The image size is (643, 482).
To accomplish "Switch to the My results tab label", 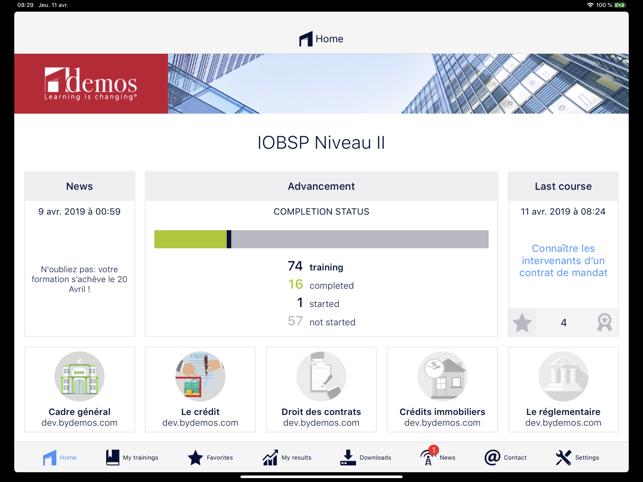I will click(x=296, y=457).
